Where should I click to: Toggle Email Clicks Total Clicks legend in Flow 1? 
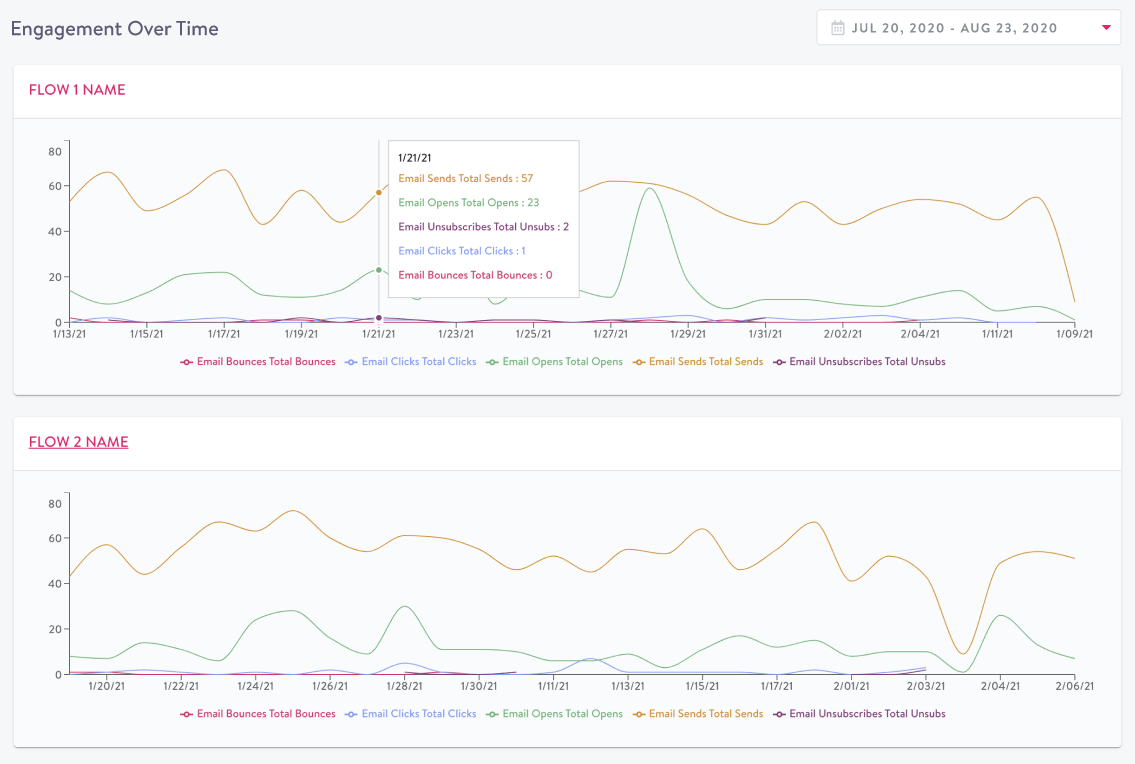click(x=410, y=361)
